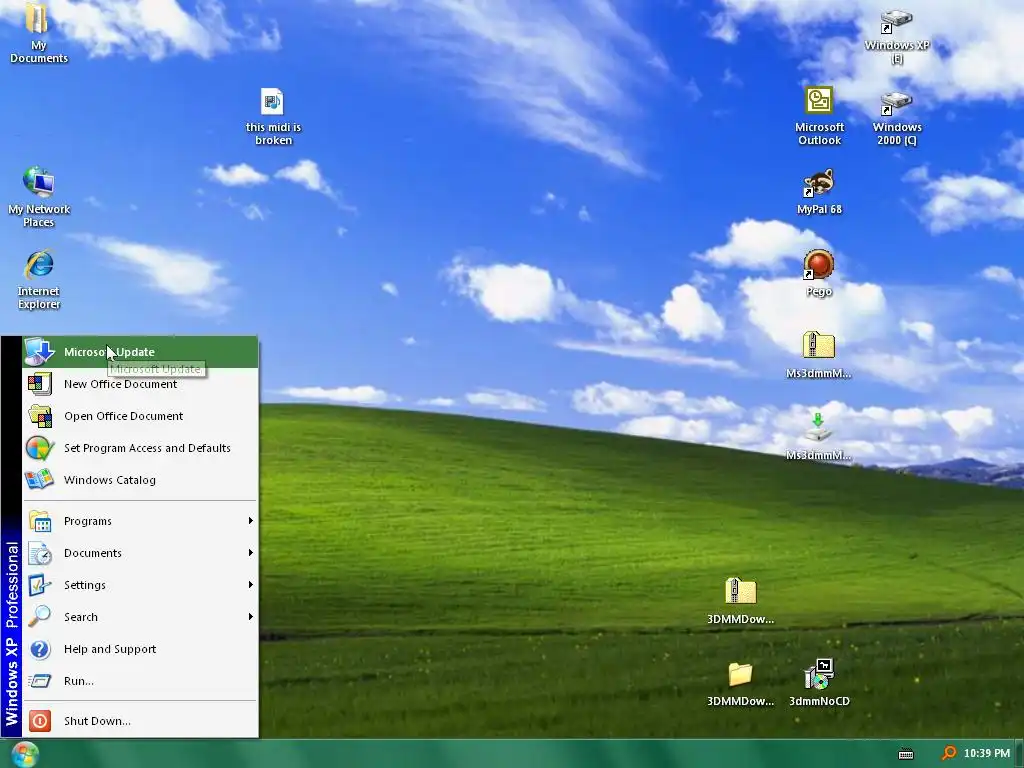Select the 3dmmNoCD installer icon
Image resolution: width=1024 pixels, height=768 pixels.
tap(819, 683)
